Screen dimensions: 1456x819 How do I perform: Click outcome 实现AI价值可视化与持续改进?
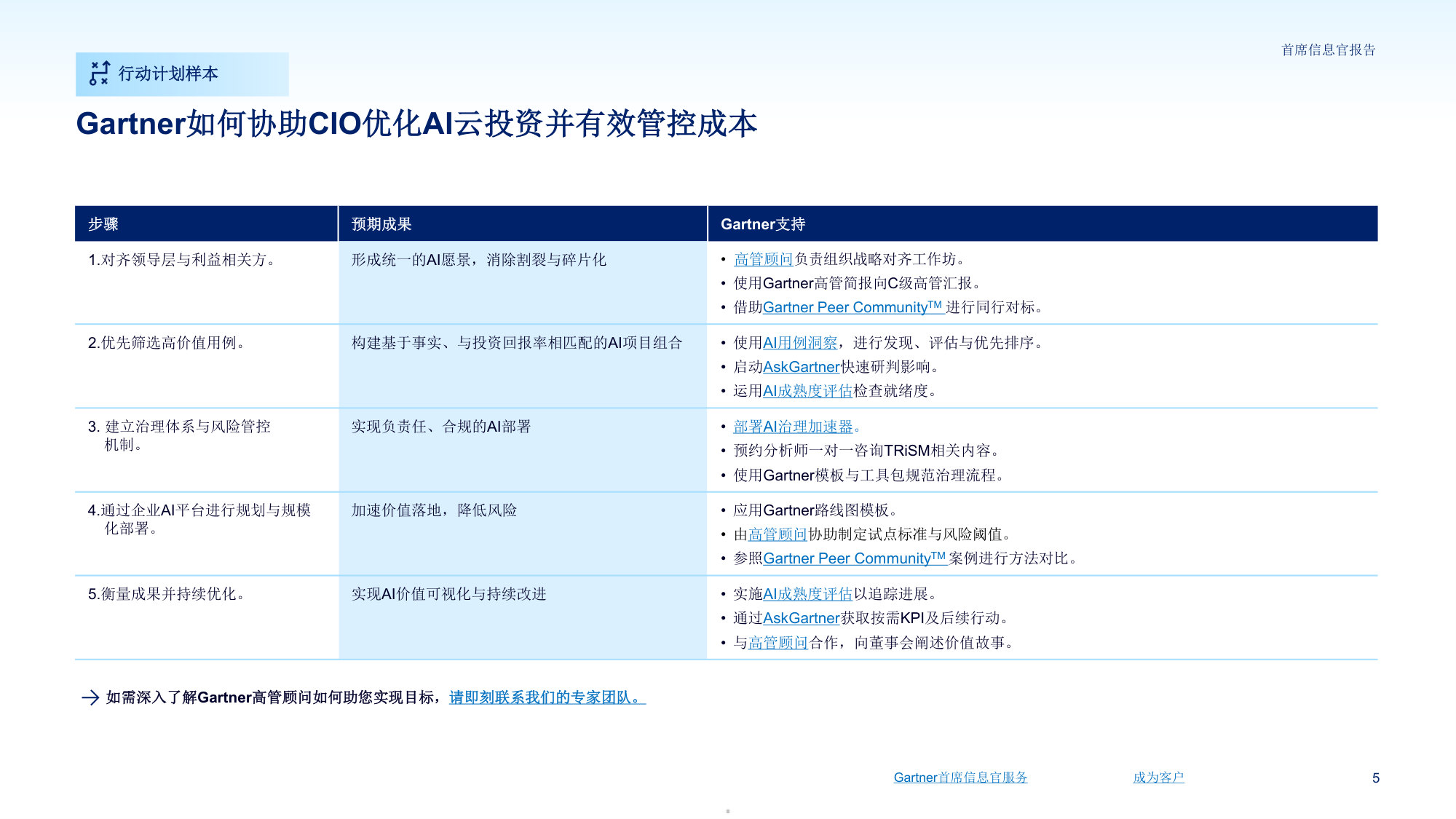pyautogui.click(x=448, y=594)
